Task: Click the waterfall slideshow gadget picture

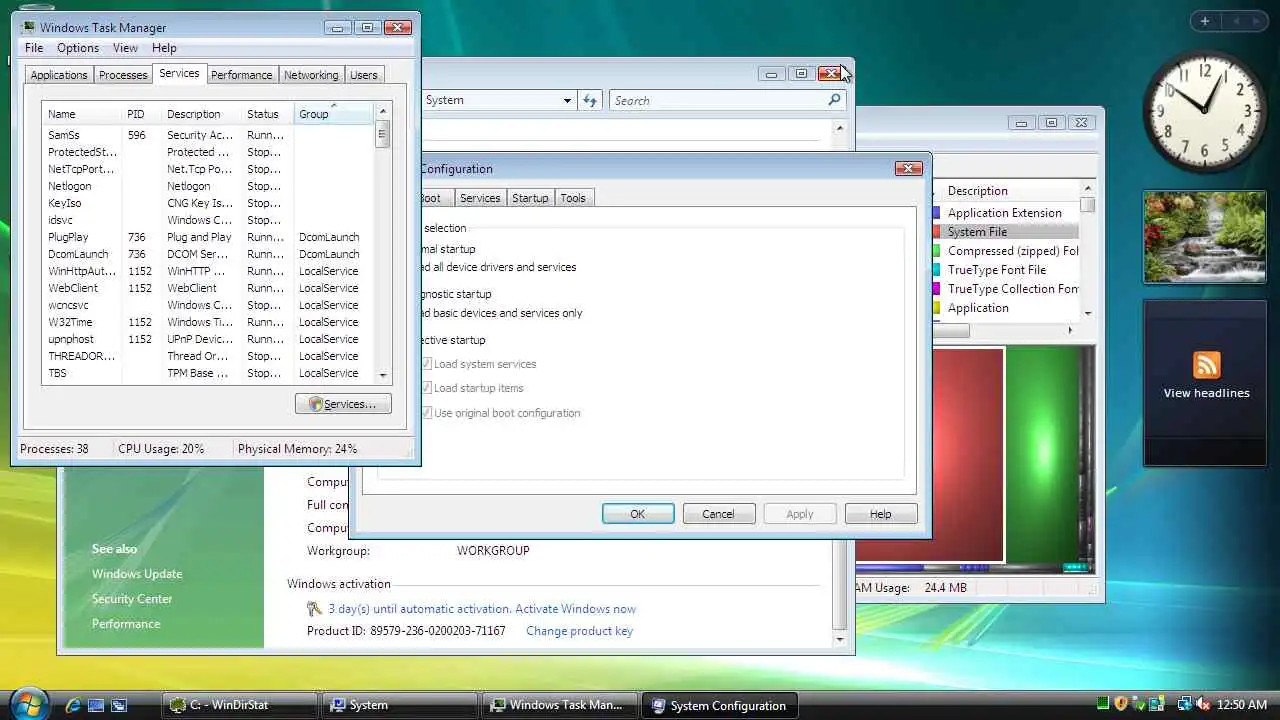Action: [1206, 237]
